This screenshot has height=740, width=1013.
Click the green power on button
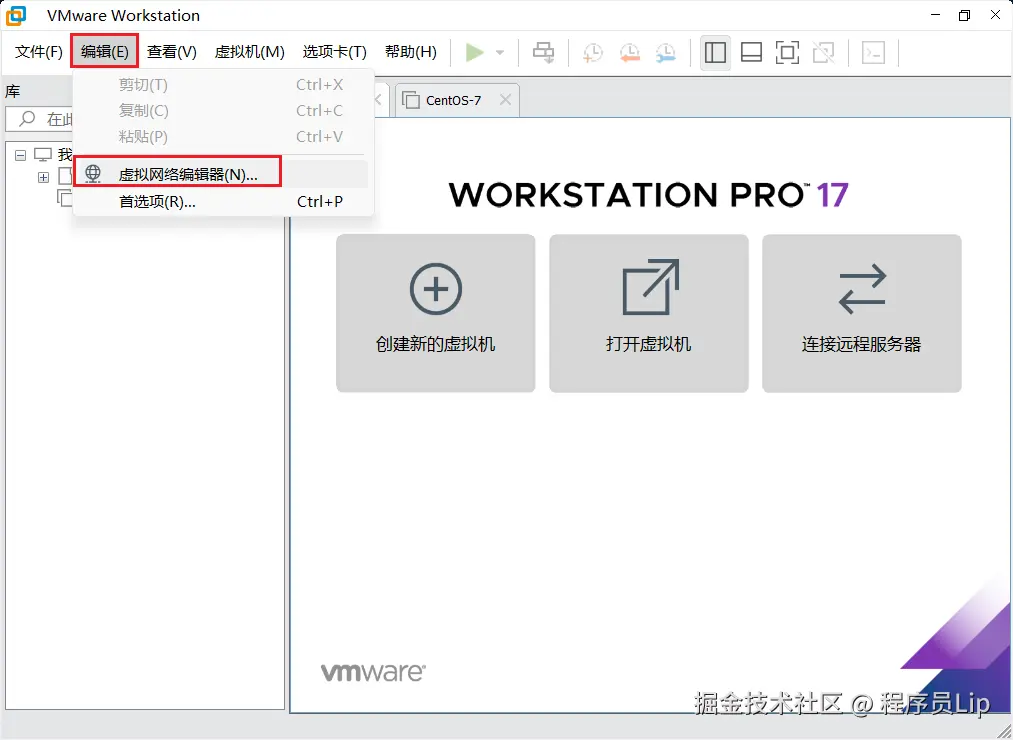point(474,52)
